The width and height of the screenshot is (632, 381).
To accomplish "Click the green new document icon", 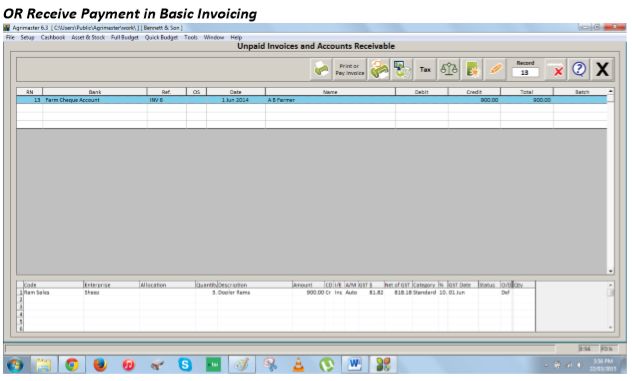I will coord(472,69).
